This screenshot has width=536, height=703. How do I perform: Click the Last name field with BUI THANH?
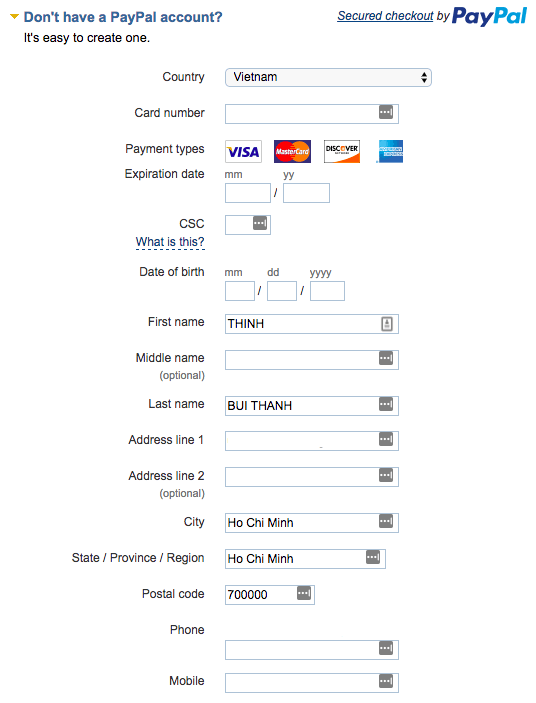(311, 406)
